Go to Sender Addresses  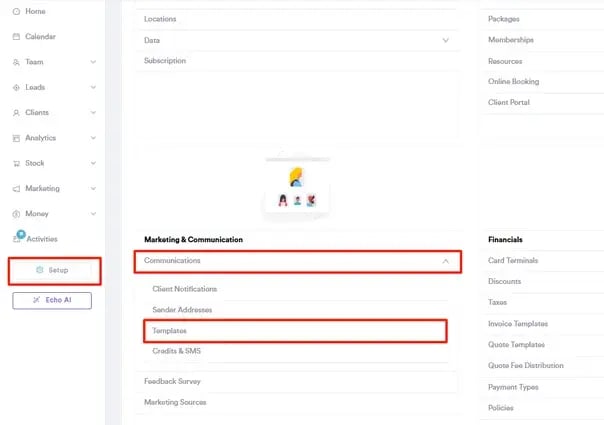pos(180,310)
